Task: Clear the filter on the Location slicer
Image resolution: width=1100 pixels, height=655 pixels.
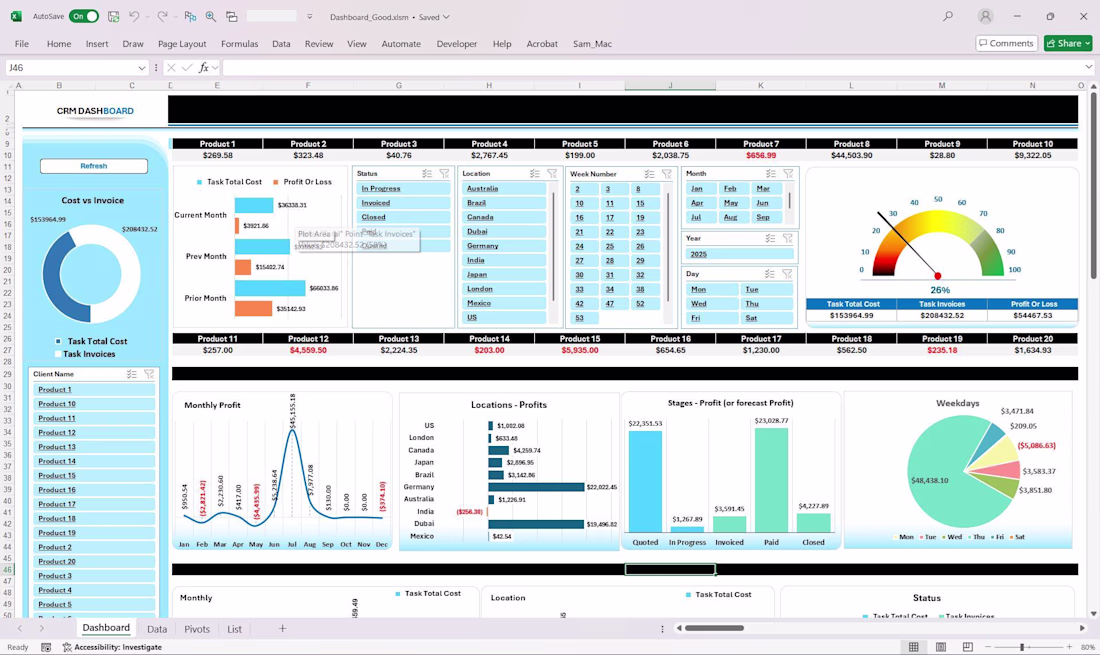Action: (552, 173)
